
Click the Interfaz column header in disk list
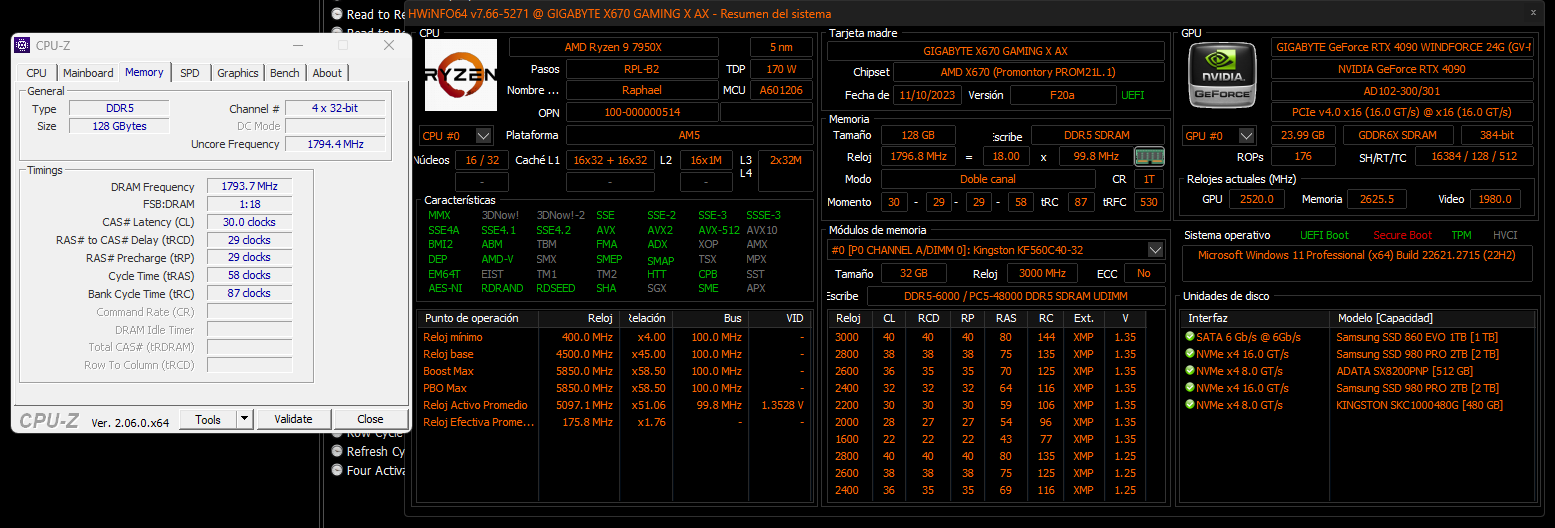tap(1255, 318)
